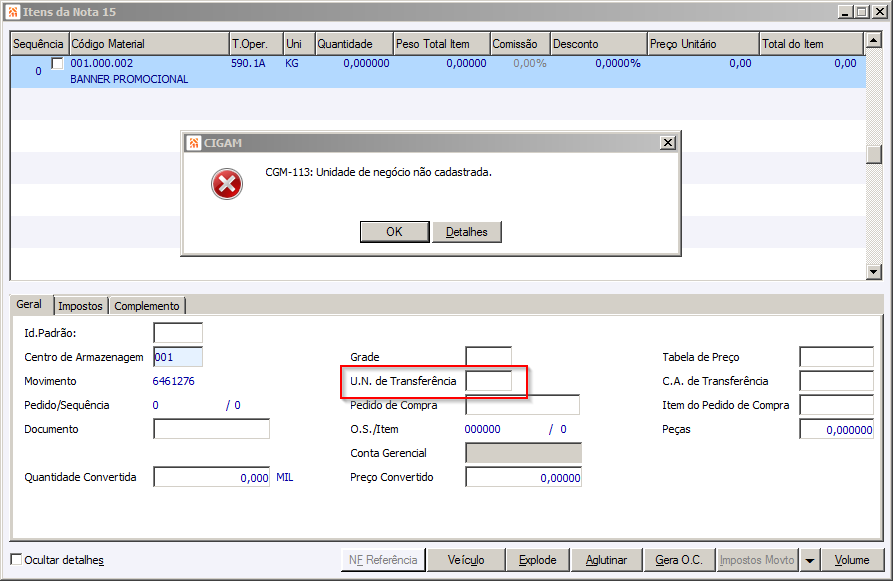Click the C.A. de Transferência field
This screenshot has height=581, width=893.
click(x=837, y=381)
